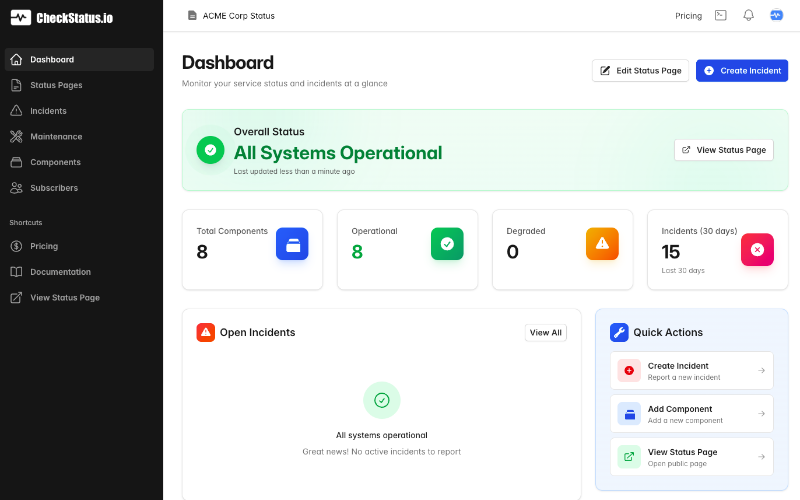800x500 pixels.
Task: Go to Status Pages in the sidebar
Action: (79, 85)
